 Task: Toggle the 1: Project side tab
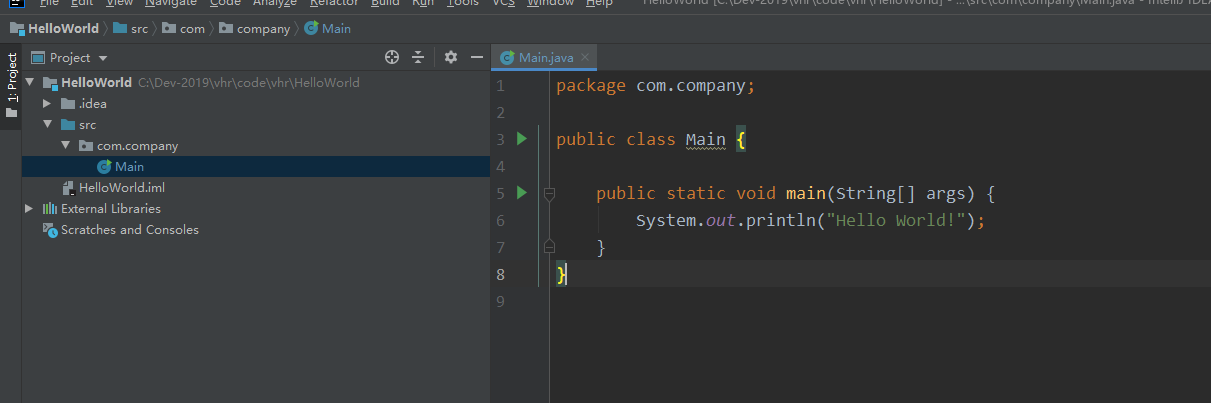point(11,85)
